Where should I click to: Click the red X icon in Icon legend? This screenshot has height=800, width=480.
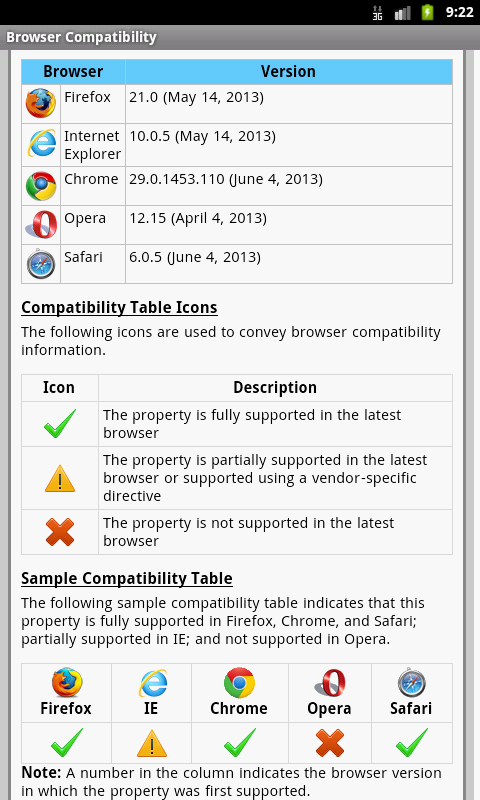[60, 532]
